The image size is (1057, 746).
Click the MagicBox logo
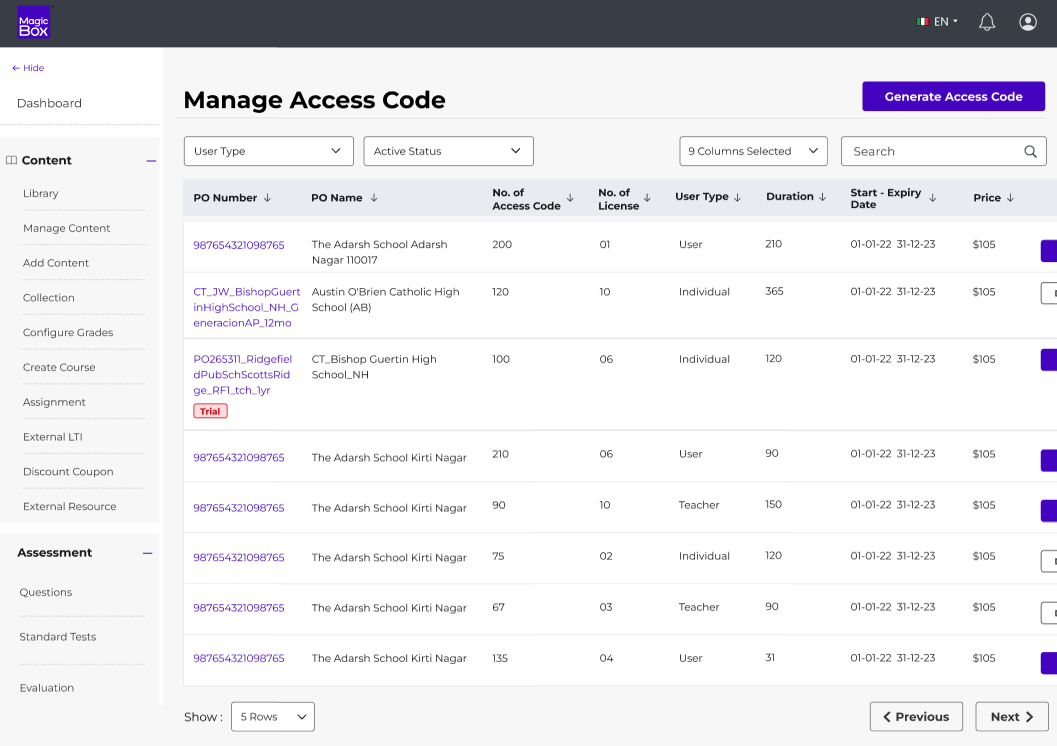click(x=33, y=22)
